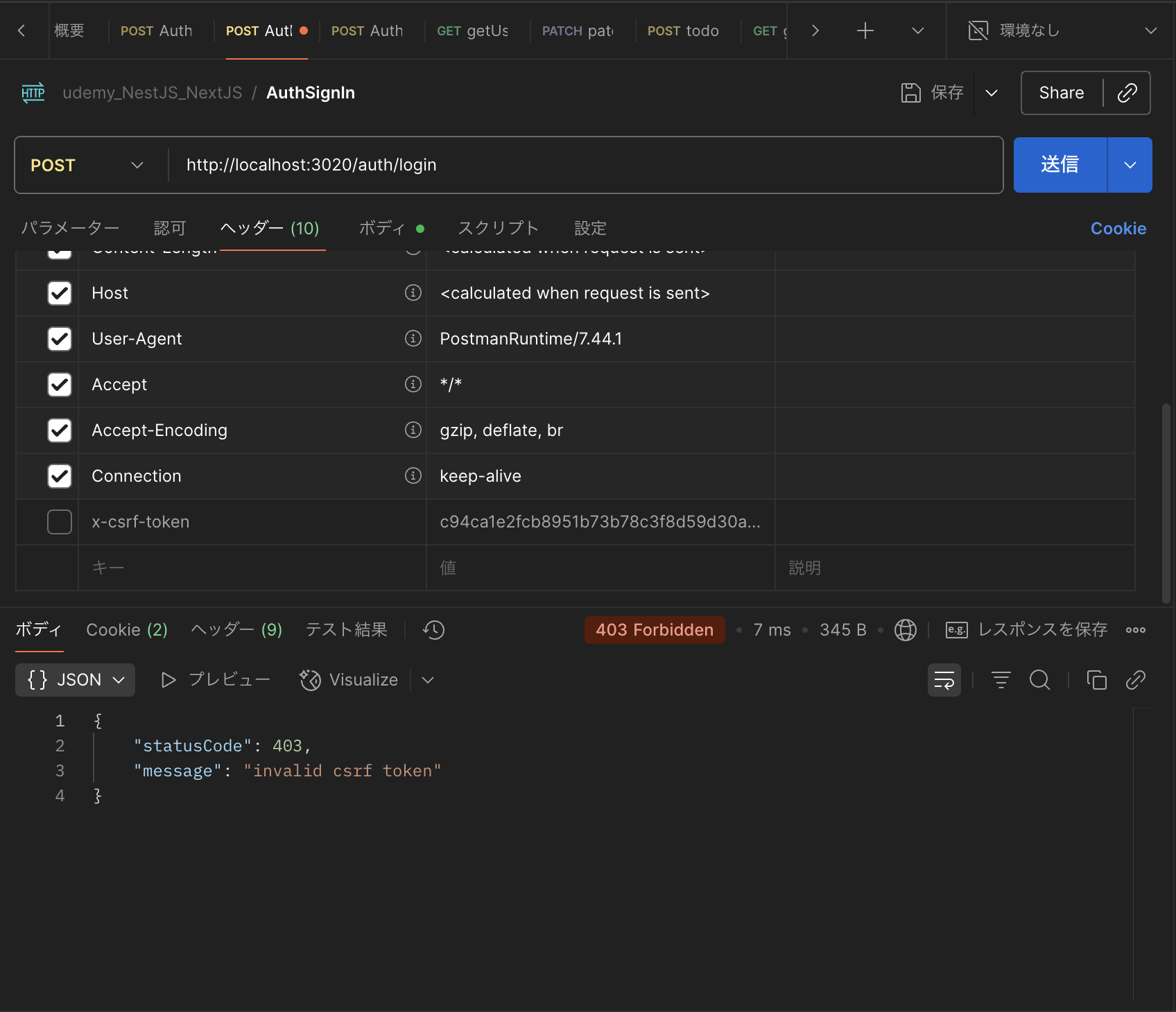Image resolution: width=1176 pixels, height=1012 pixels.
Task: Open the response Cookie (2) tab
Action: (127, 630)
